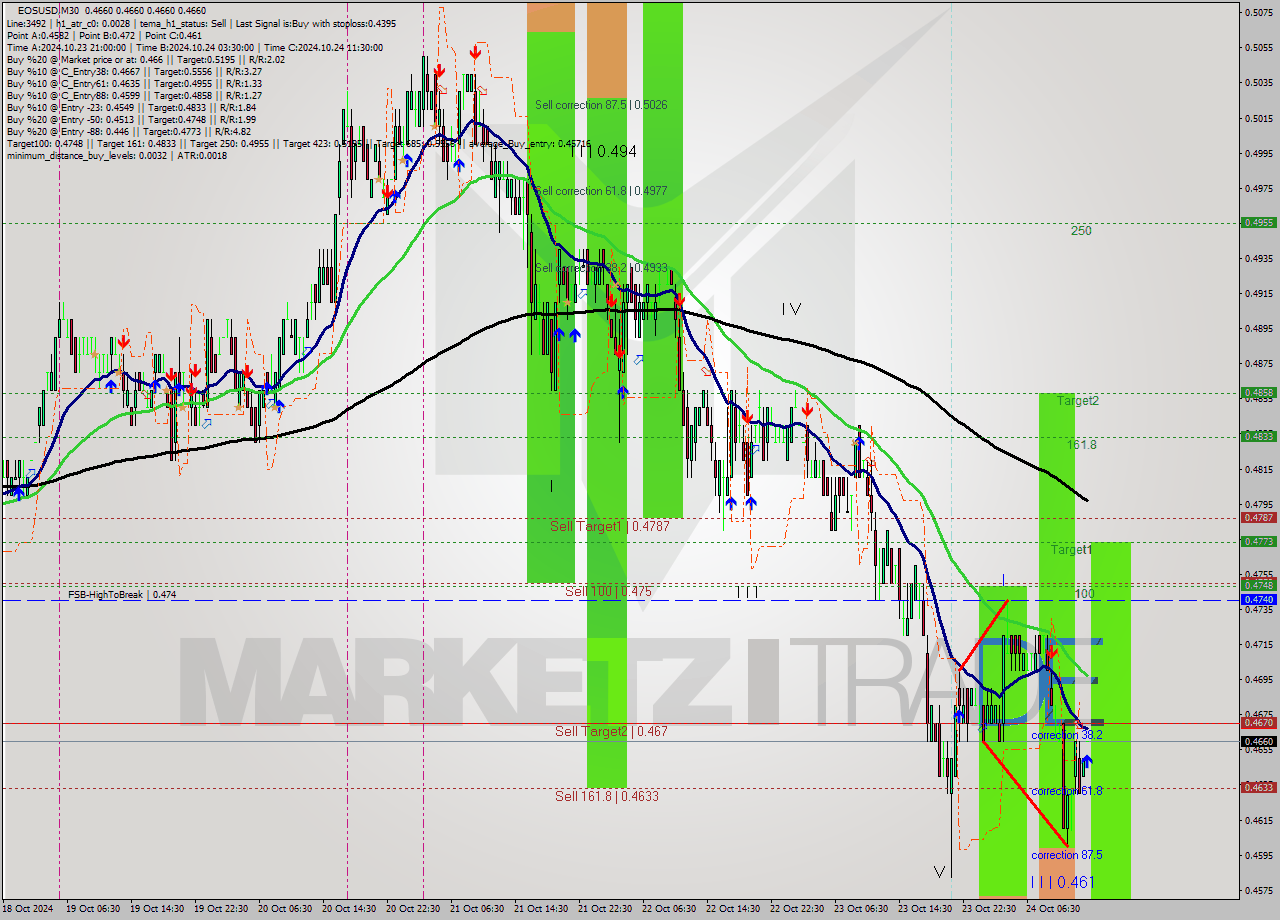
Task: Click the red 0.4670 price tag
Action: [x=1258, y=722]
